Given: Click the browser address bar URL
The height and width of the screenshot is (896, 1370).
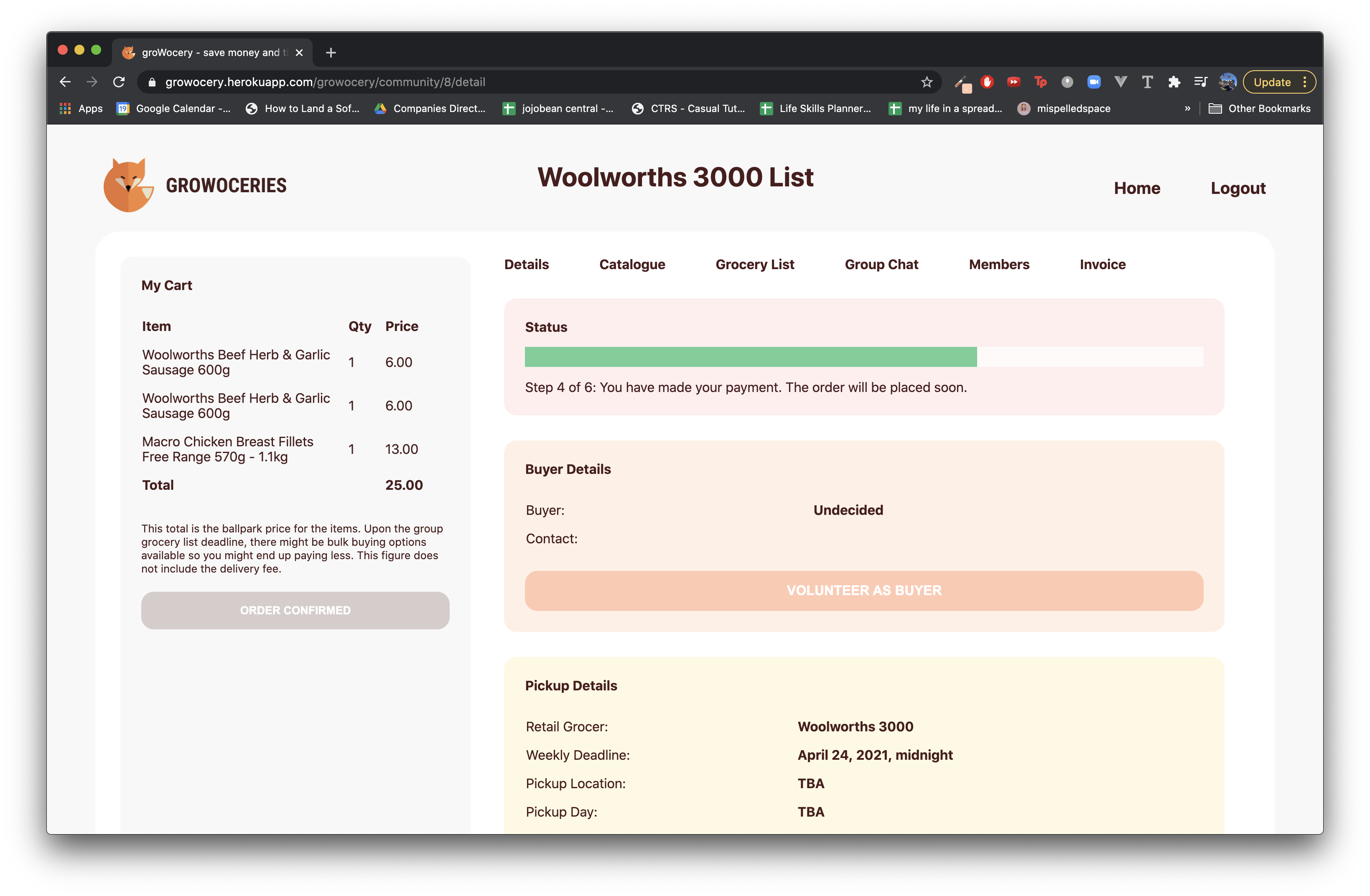Looking at the screenshot, I should (x=325, y=82).
